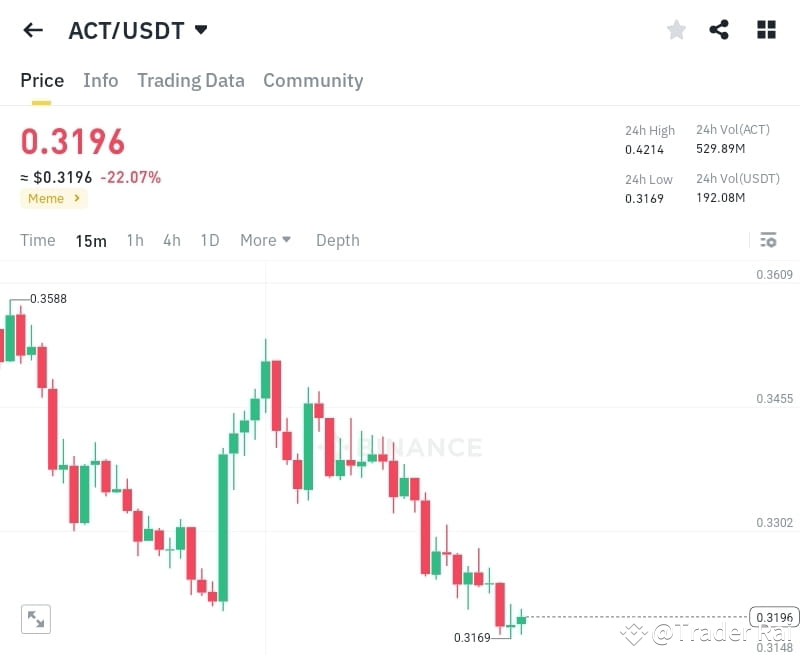Select the 15m interval tab
800x655 pixels.
point(91,240)
